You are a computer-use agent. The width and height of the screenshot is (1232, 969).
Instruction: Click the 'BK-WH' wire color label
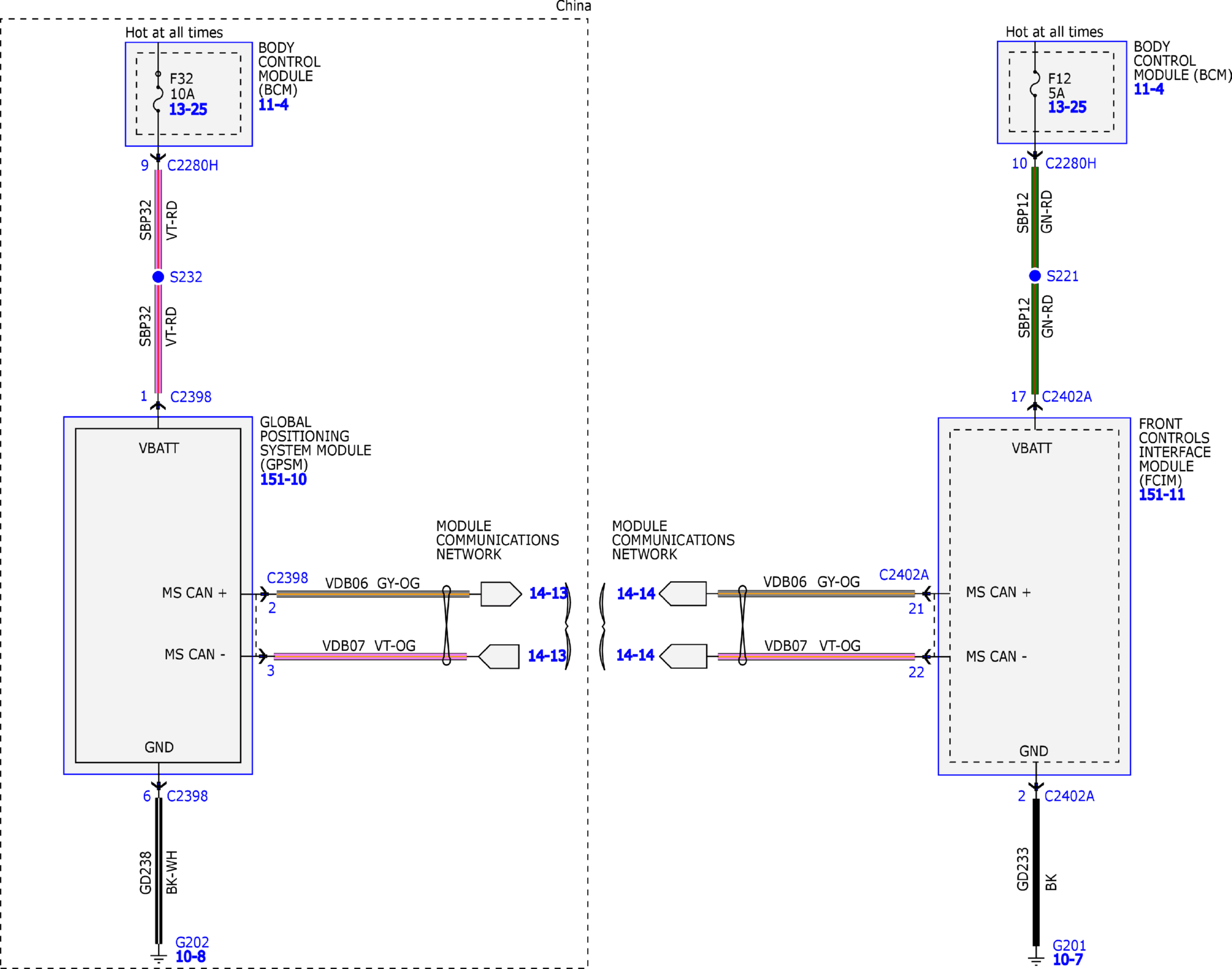[172, 872]
